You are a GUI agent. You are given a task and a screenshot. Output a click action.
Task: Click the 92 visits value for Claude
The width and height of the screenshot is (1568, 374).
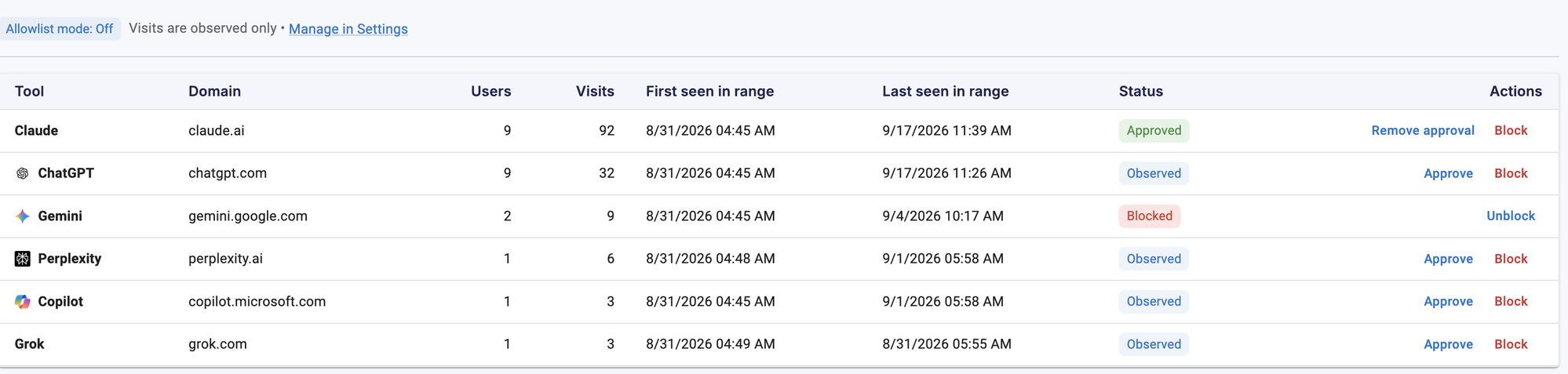point(606,131)
